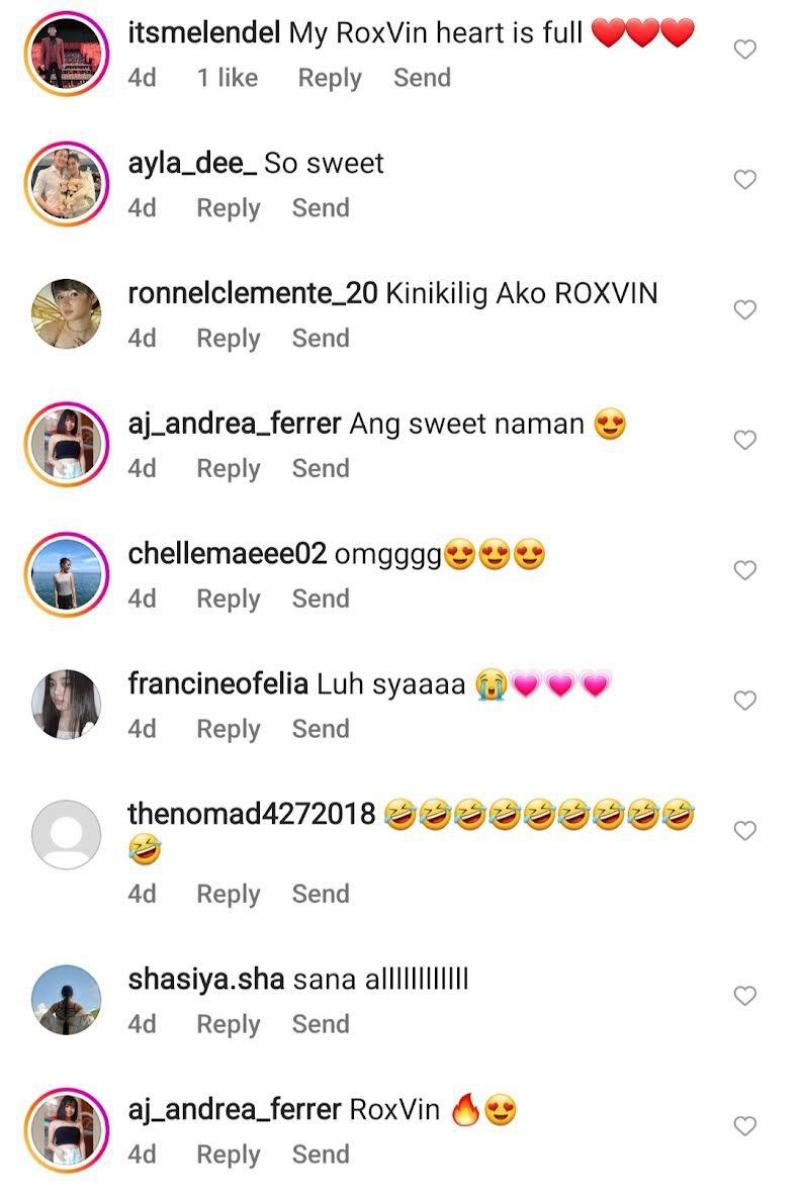View the 1 like on itsmelendel's comment
800x1196 pixels.
point(227,78)
